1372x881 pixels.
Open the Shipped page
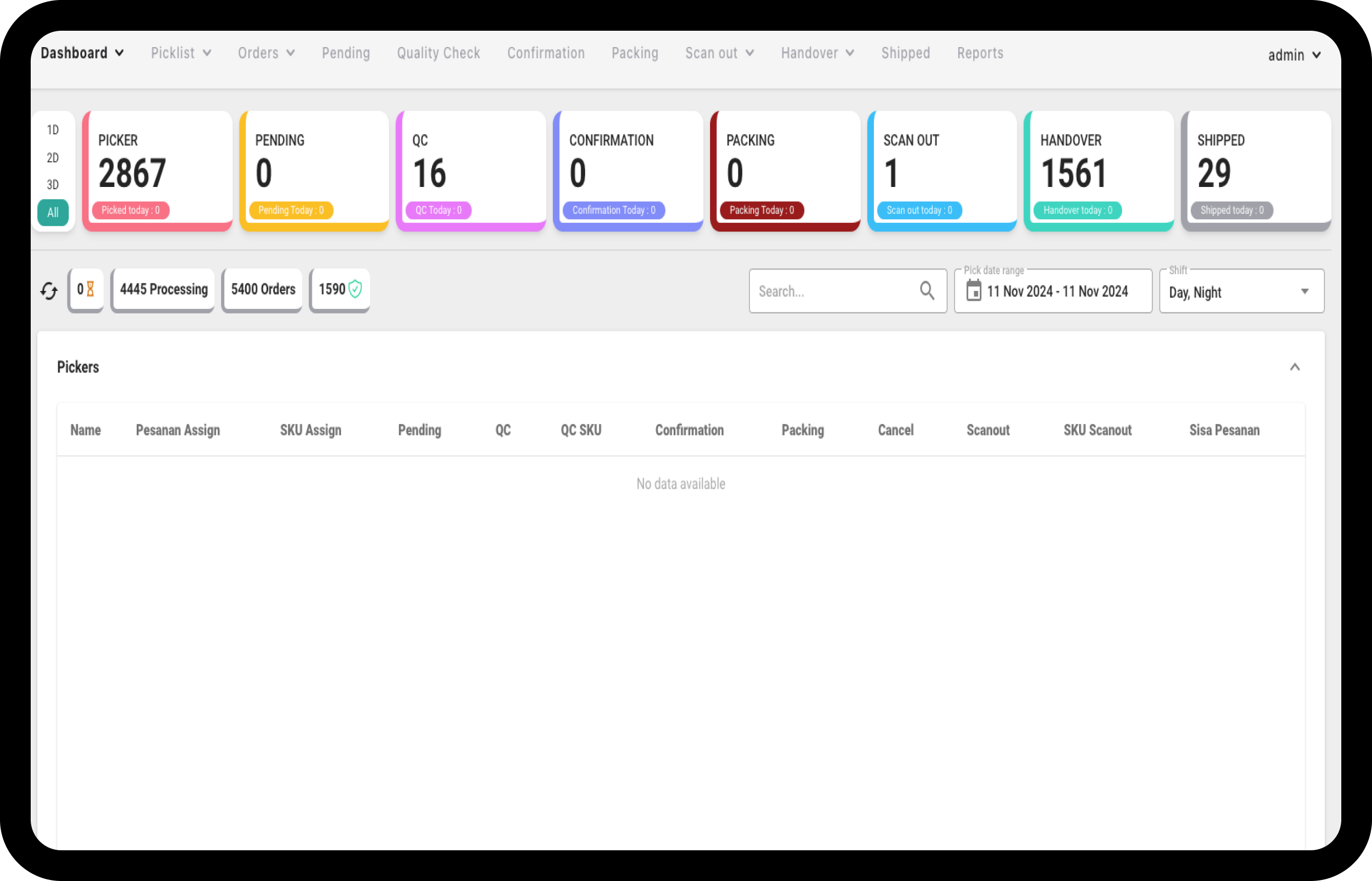(906, 53)
